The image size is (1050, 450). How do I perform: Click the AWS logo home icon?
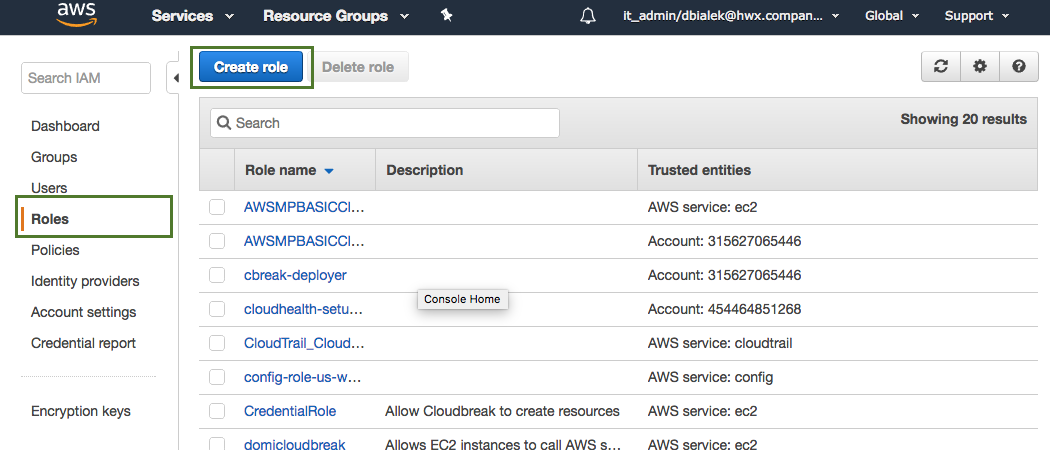tap(76, 14)
